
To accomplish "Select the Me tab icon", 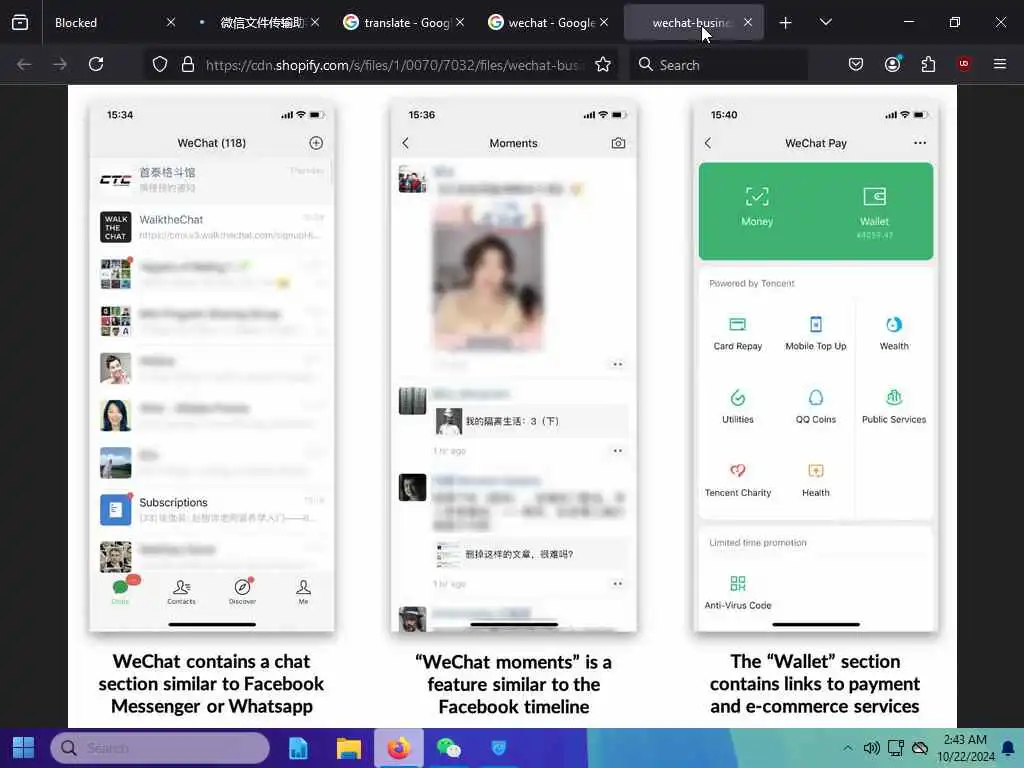I will pos(304,591).
